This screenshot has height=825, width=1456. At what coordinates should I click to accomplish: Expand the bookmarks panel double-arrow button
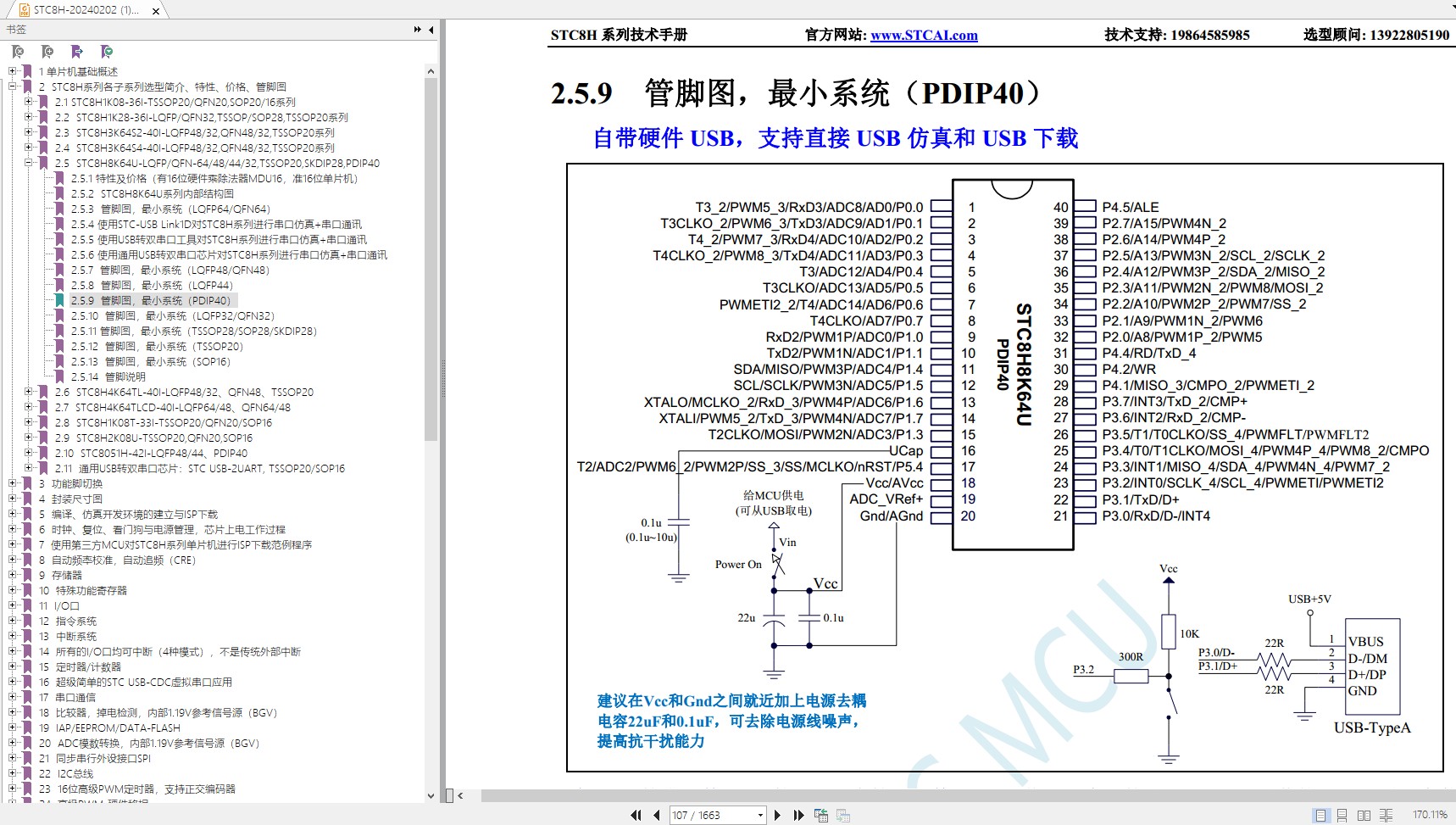(417, 30)
